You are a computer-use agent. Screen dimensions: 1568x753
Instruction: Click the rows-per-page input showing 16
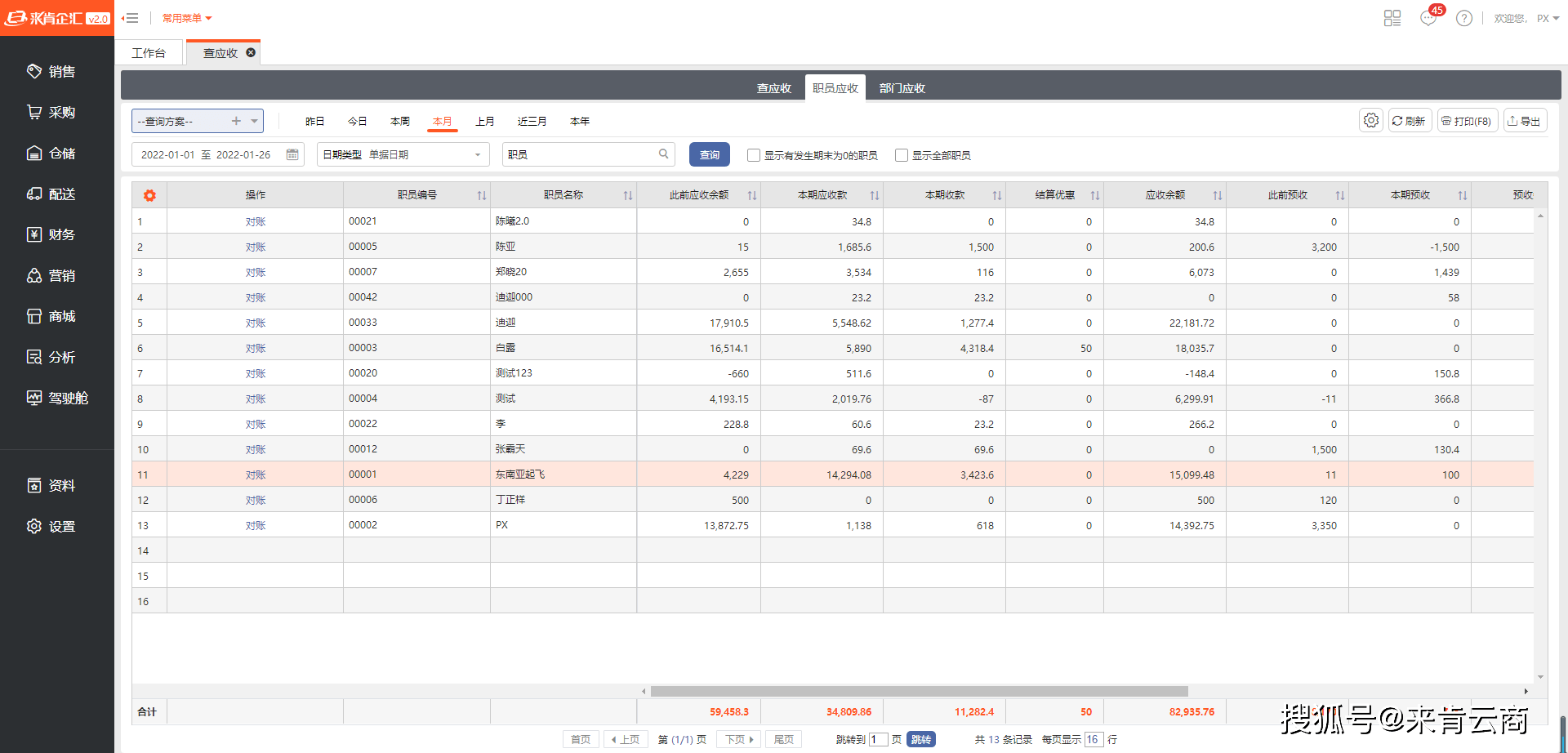(1094, 739)
